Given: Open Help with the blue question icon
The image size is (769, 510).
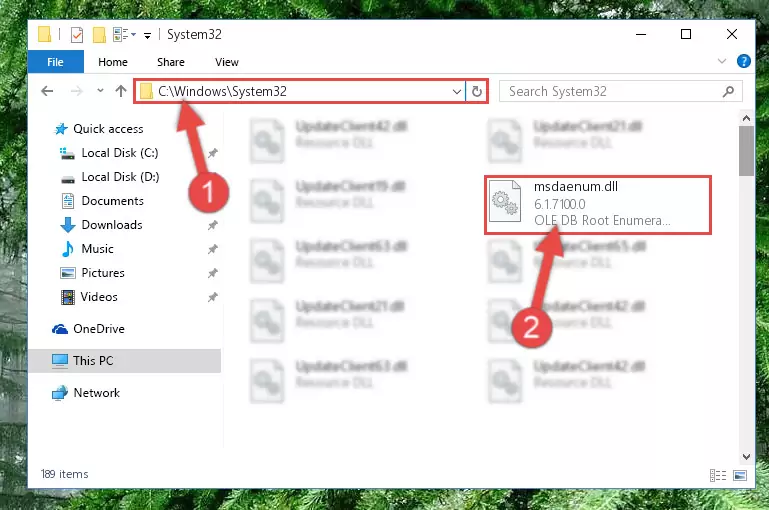Looking at the screenshot, I should [743, 61].
